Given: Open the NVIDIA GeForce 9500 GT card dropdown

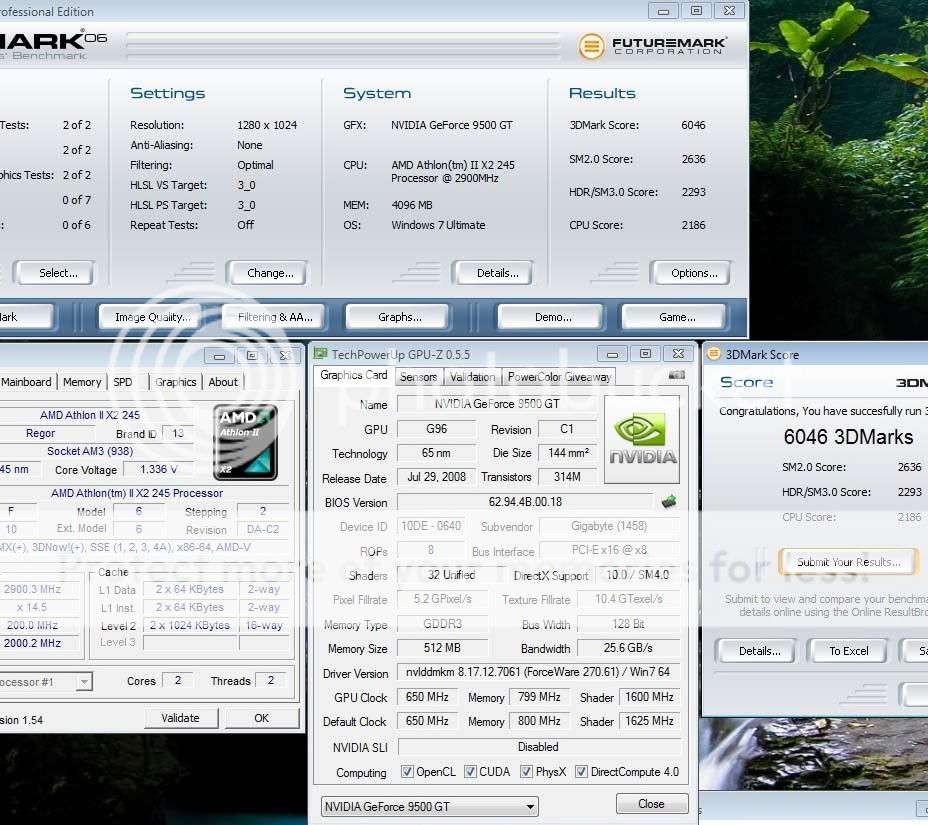Looking at the screenshot, I should click(x=430, y=807).
